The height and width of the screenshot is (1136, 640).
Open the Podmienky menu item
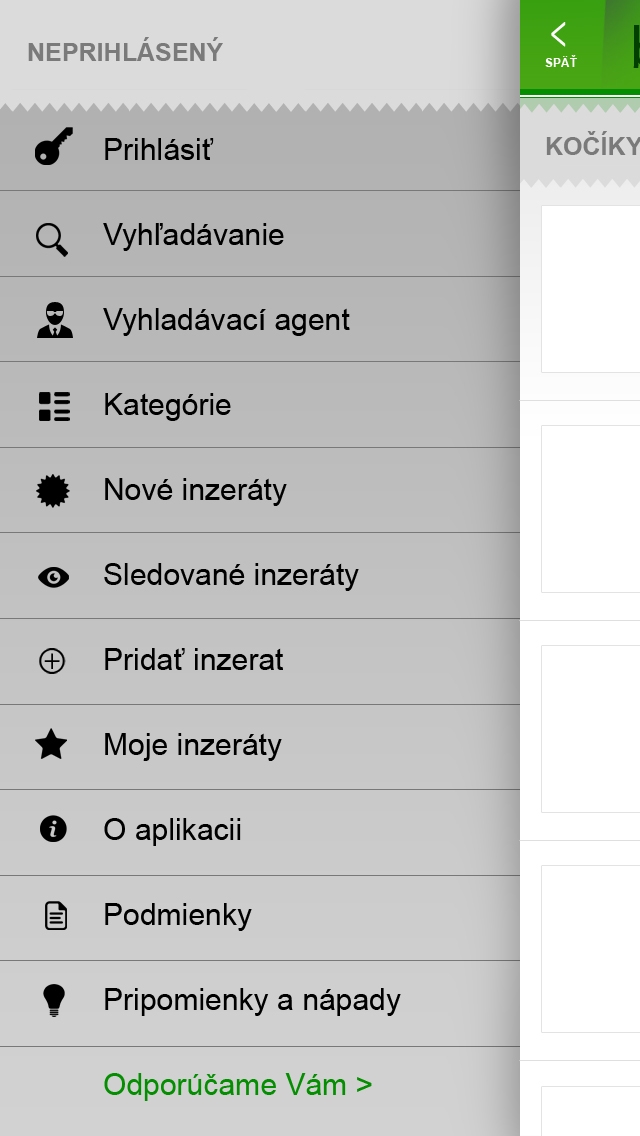click(x=259, y=918)
